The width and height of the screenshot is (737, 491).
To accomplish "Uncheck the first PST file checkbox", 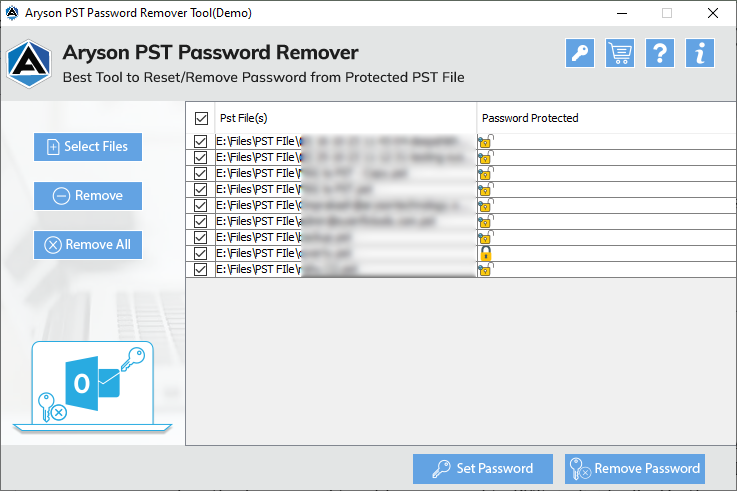I will click(x=201, y=142).
